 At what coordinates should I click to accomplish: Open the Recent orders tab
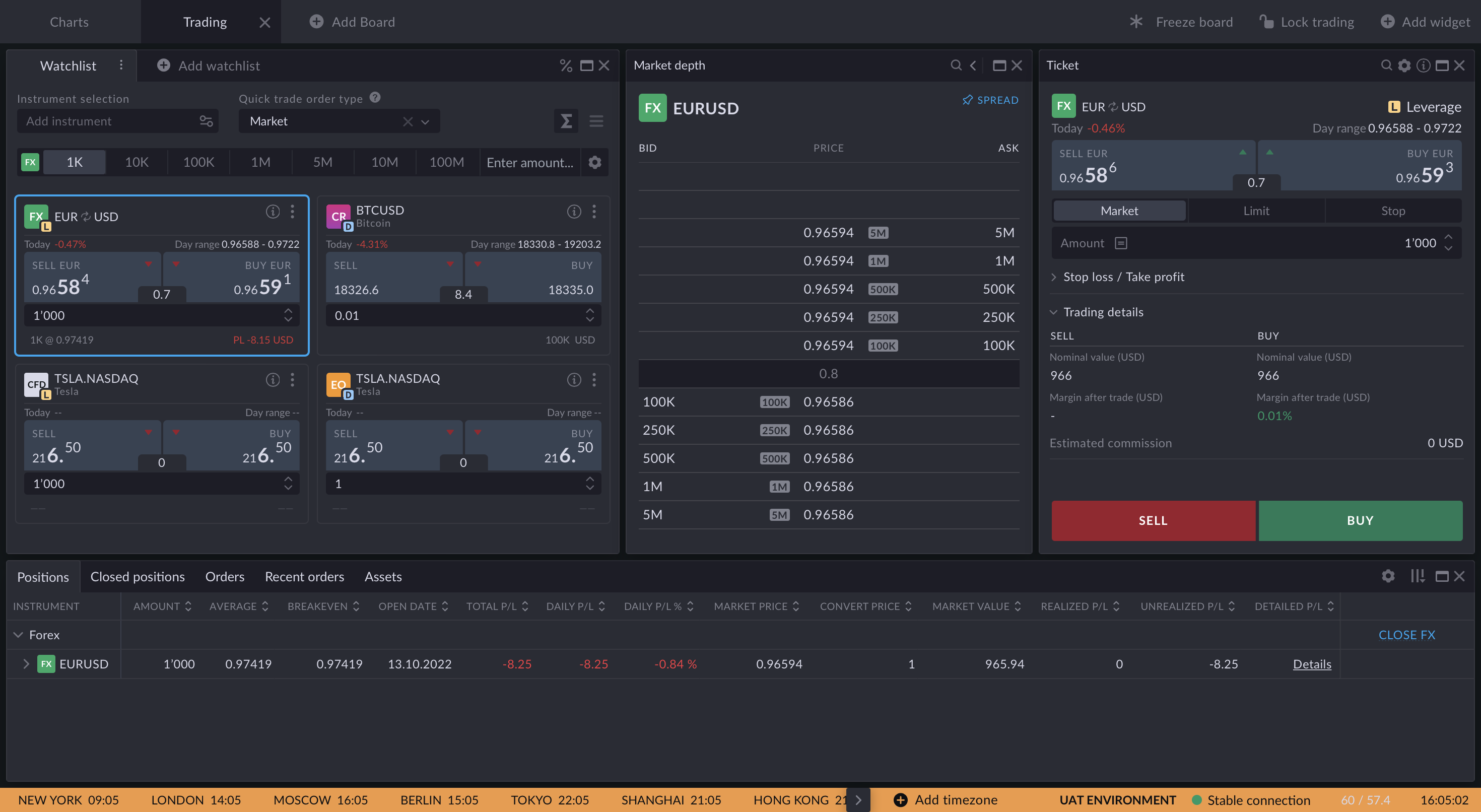[x=304, y=576]
